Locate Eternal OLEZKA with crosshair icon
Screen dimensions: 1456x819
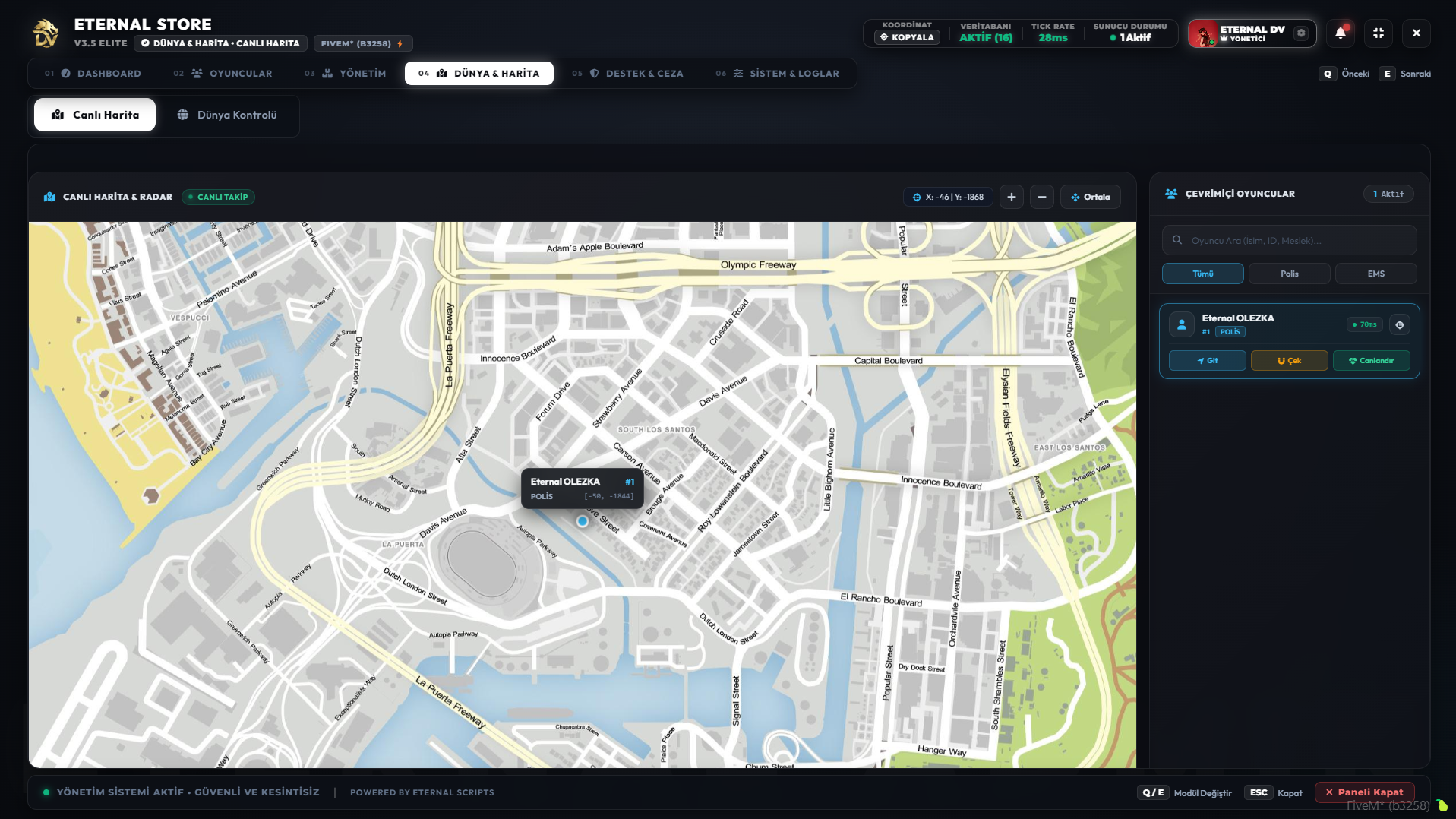coord(1400,325)
